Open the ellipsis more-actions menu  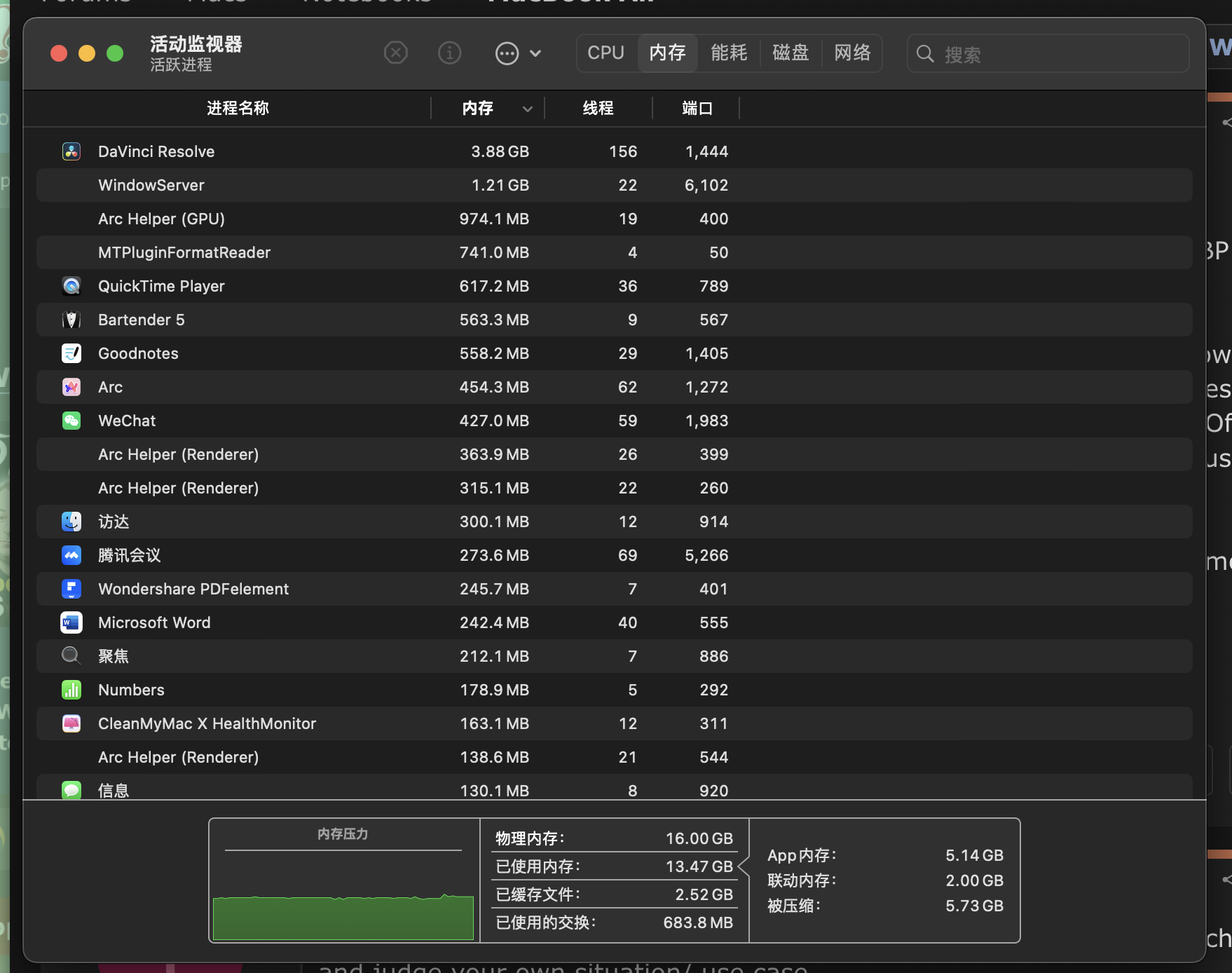click(518, 53)
